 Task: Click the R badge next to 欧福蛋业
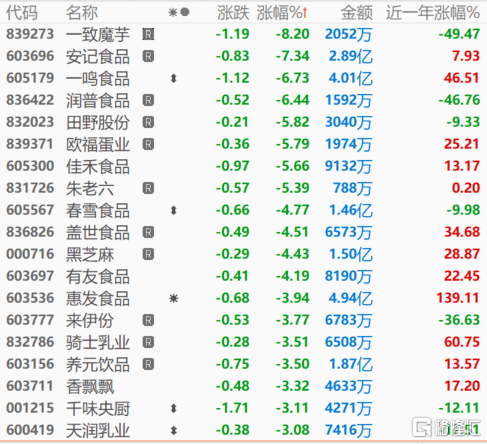click(x=148, y=144)
